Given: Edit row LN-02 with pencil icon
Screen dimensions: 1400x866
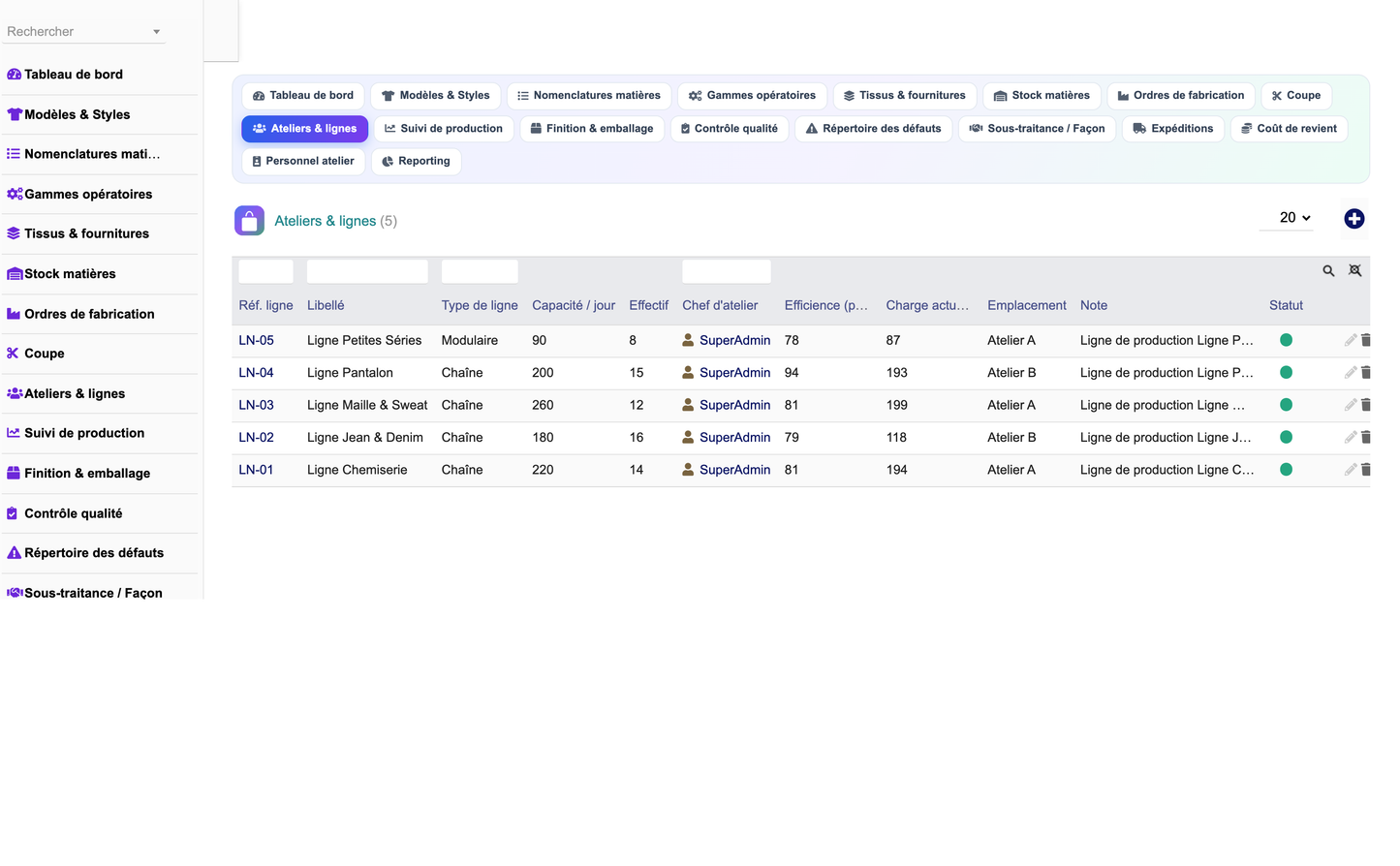Looking at the screenshot, I should pyautogui.click(x=1351, y=438).
